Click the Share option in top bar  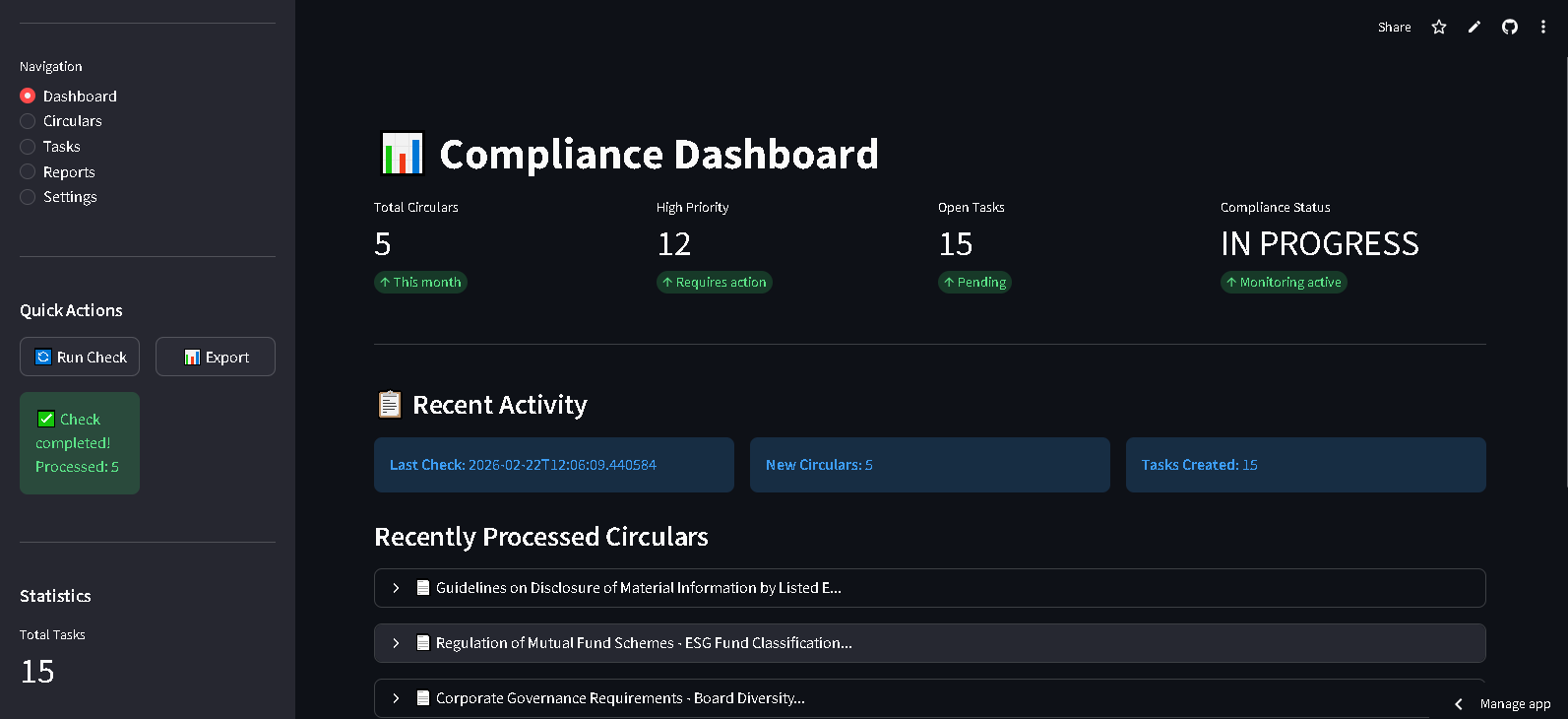(1394, 28)
